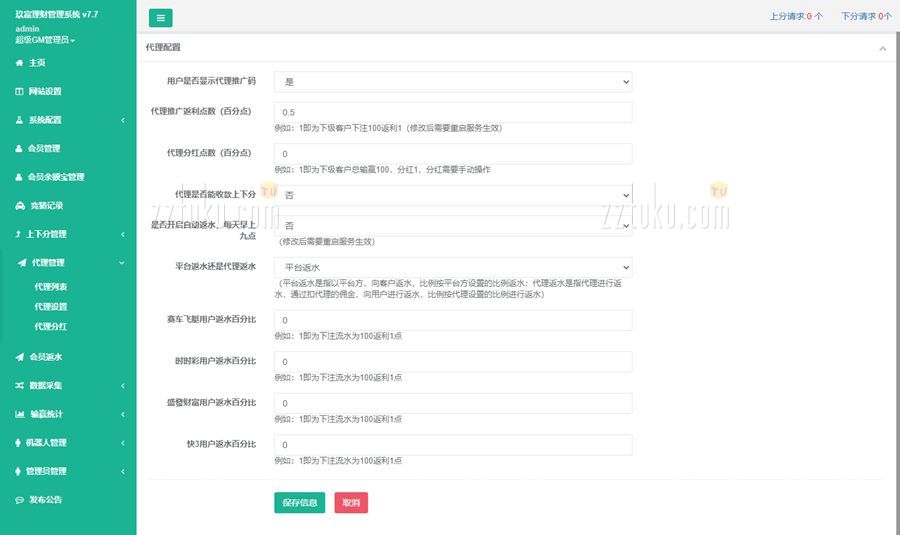Open 竞猜记录 in the sidebar
Viewport: 900px width, 535px height.
pos(44,205)
